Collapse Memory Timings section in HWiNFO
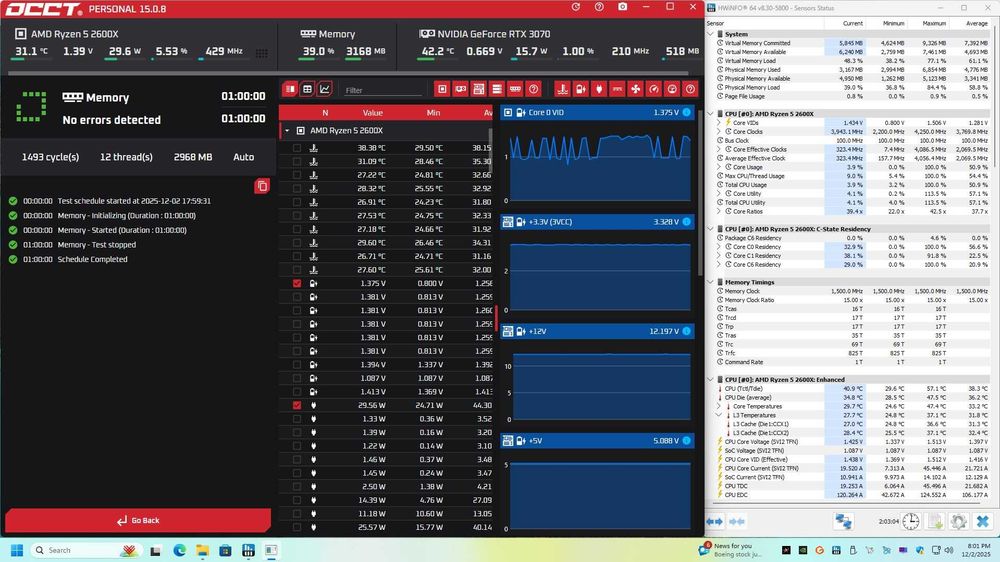This screenshot has height=562, width=1000. (710, 282)
